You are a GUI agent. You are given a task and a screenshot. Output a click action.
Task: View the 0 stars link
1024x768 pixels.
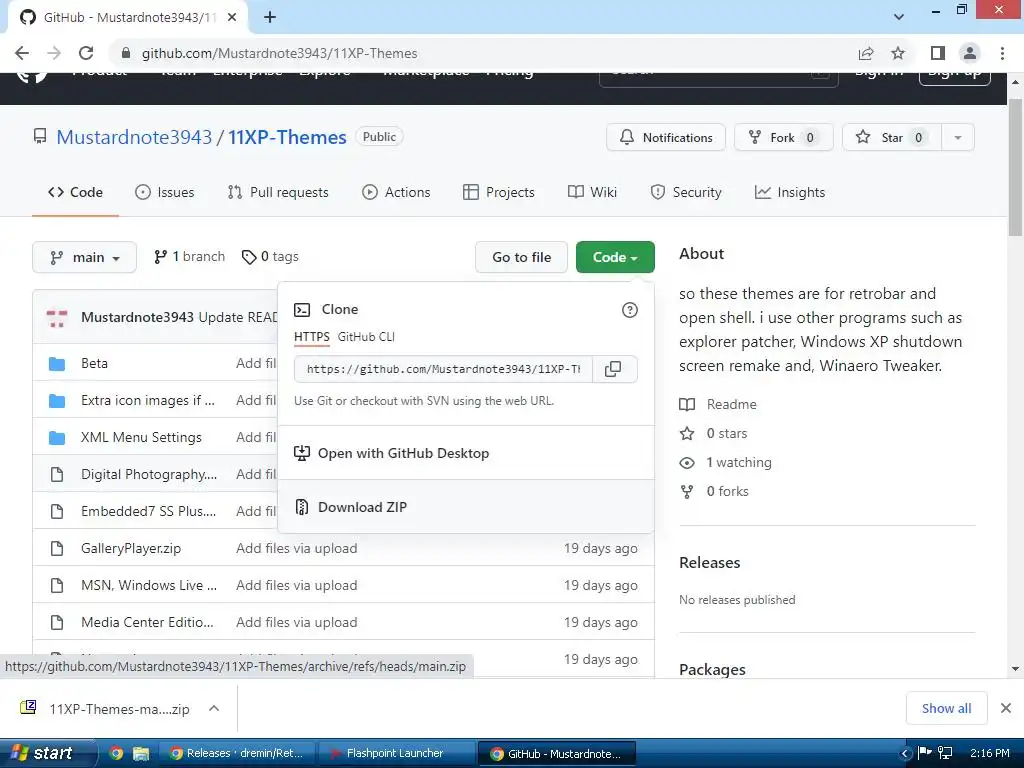pos(727,434)
